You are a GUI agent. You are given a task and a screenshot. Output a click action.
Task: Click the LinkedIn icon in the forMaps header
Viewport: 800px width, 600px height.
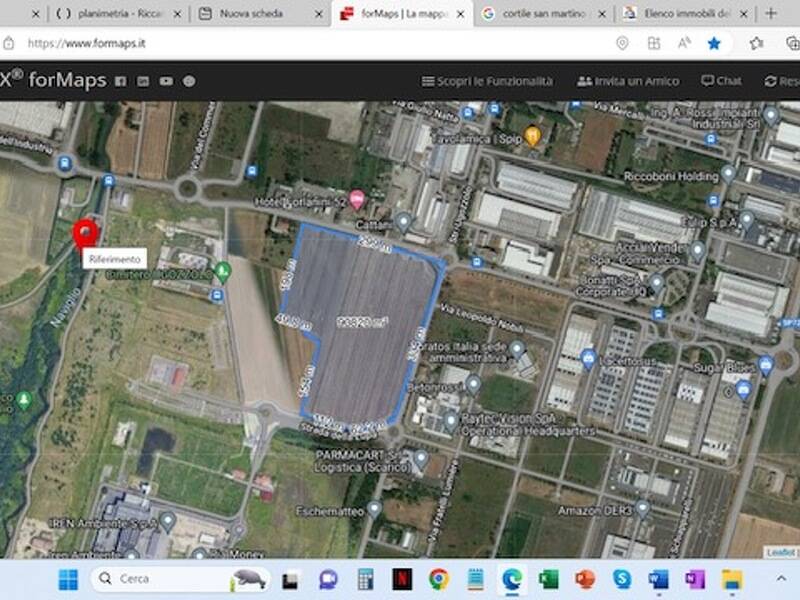pos(141,79)
